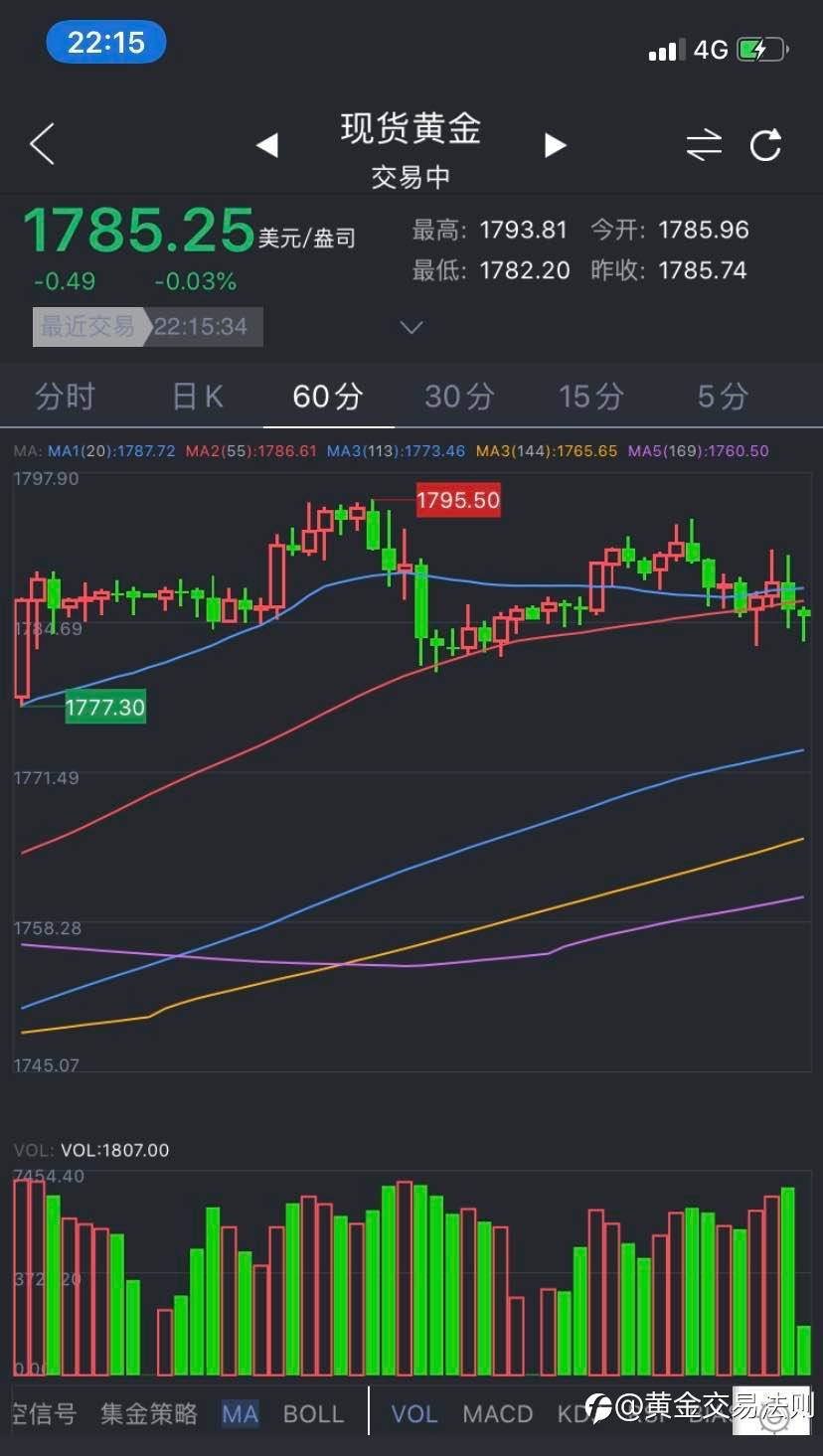Tap the 最高 1793.81 high value
This screenshot has width=823, height=1456.
pyautogui.click(x=490, y=231)
